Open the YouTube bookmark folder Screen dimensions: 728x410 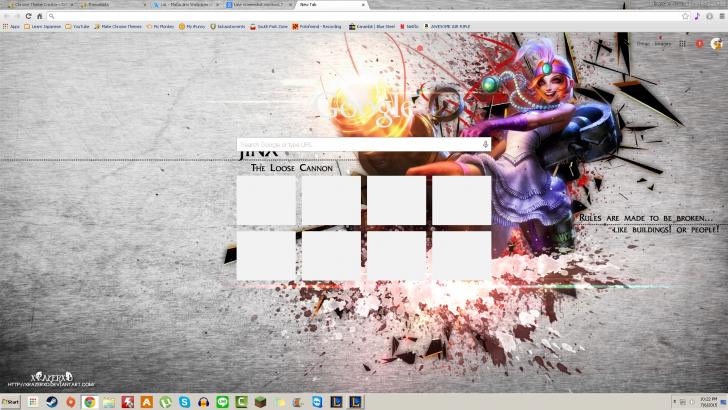78,26
